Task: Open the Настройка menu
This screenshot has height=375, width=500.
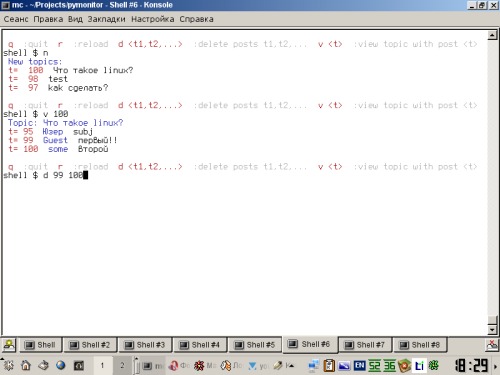Action: (152, 19)
